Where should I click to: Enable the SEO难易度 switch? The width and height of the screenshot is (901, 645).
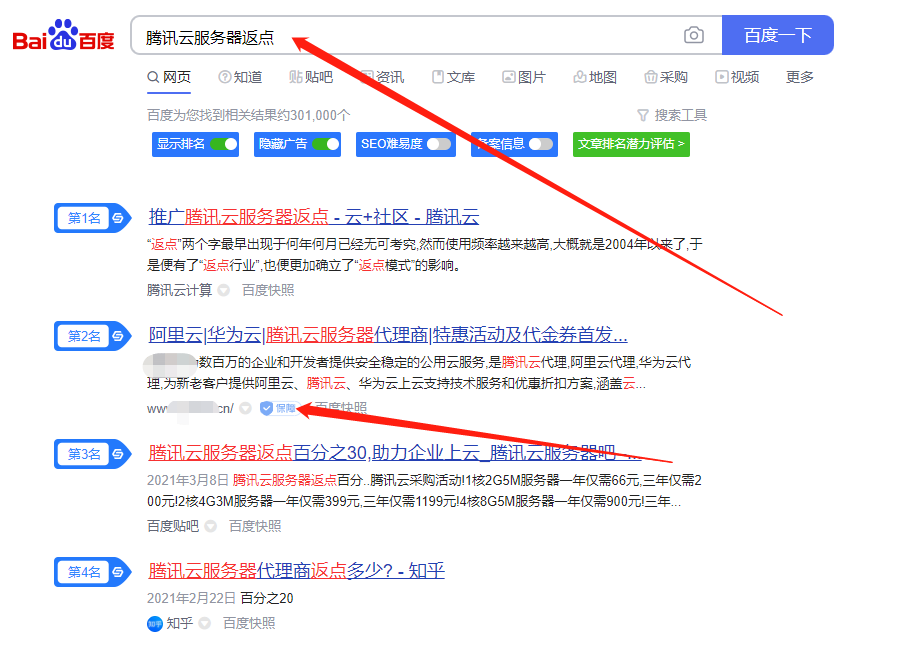438,144
